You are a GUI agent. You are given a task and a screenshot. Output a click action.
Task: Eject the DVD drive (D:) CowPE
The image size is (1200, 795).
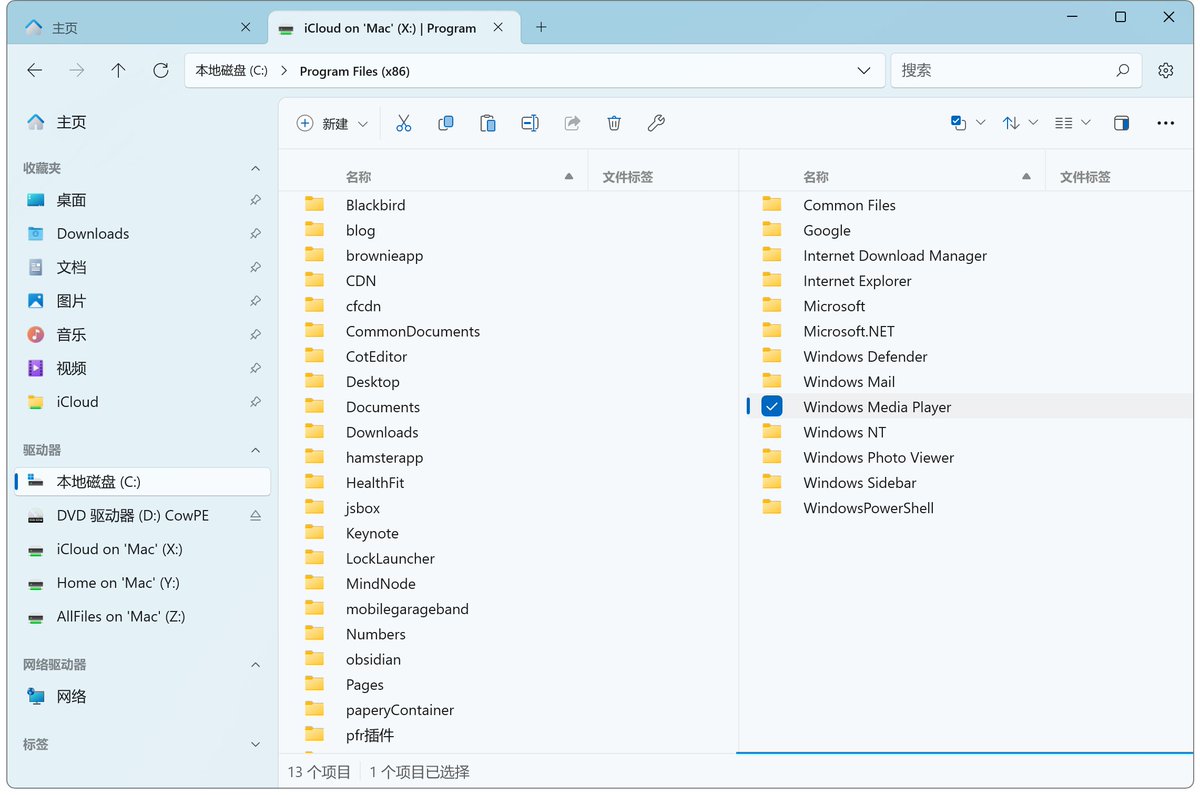pyautogui.click(x=255, y=516)
